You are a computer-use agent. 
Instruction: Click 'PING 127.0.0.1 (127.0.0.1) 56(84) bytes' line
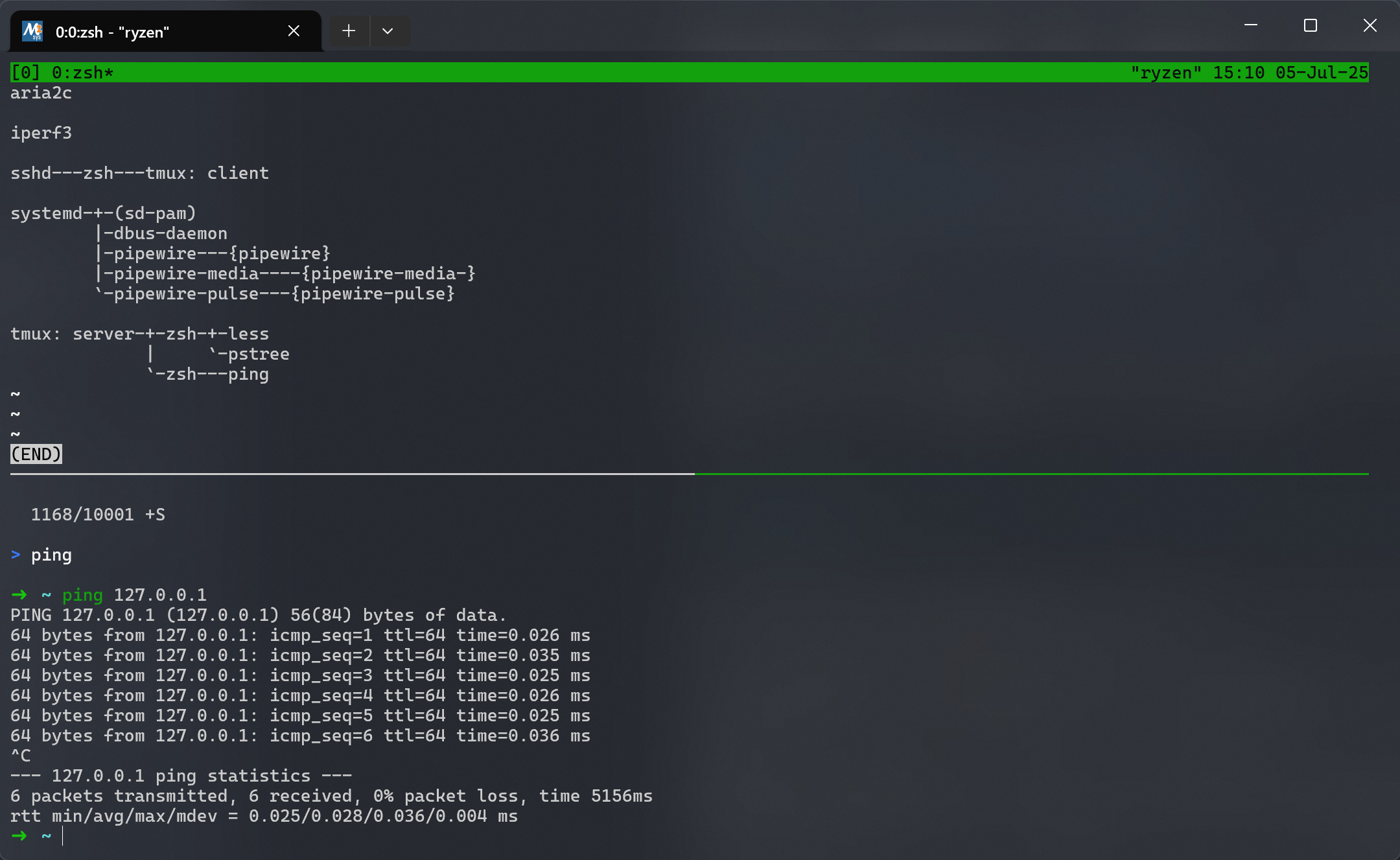[x=258, y=615]
